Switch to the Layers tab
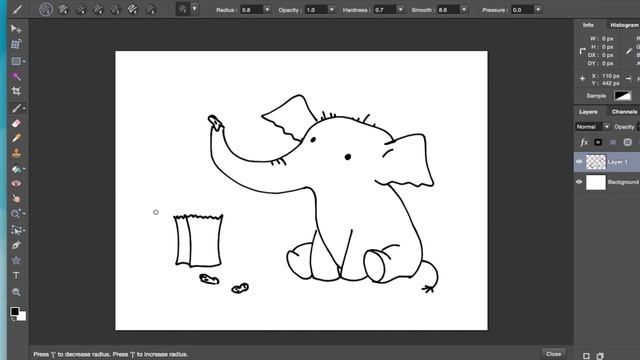The width and height of the screenshot is (640, 360). [588, 112]
